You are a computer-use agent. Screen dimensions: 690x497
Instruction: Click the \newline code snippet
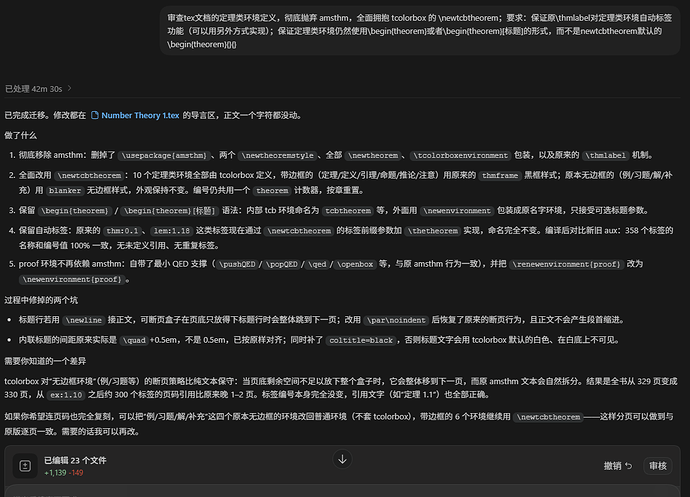point(84,320)
